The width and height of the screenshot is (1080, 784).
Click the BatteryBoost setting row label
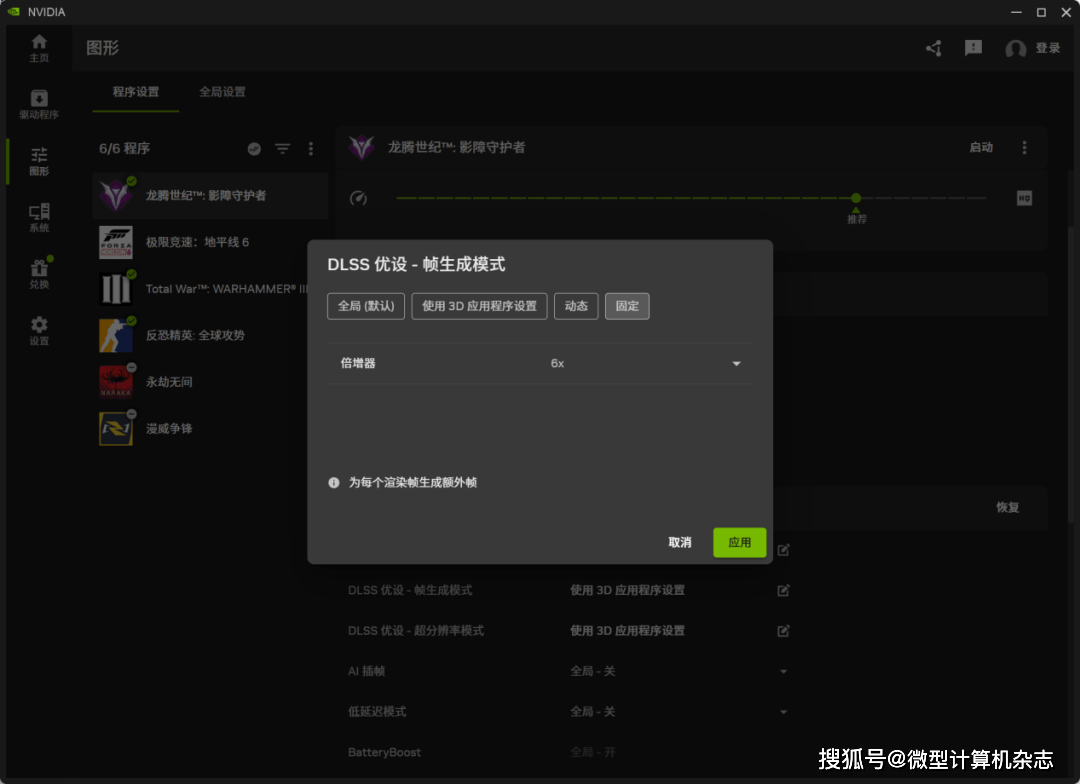click(384, 753)
